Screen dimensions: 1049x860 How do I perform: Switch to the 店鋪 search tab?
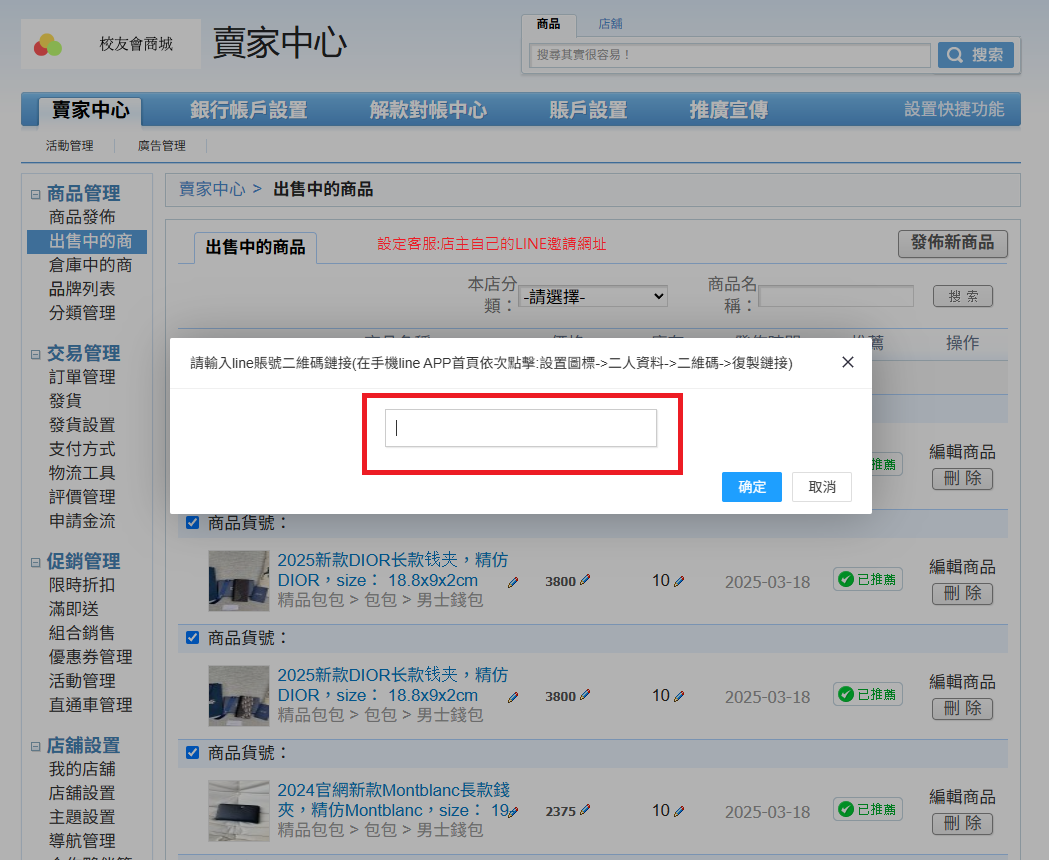[x=610, y=24]
